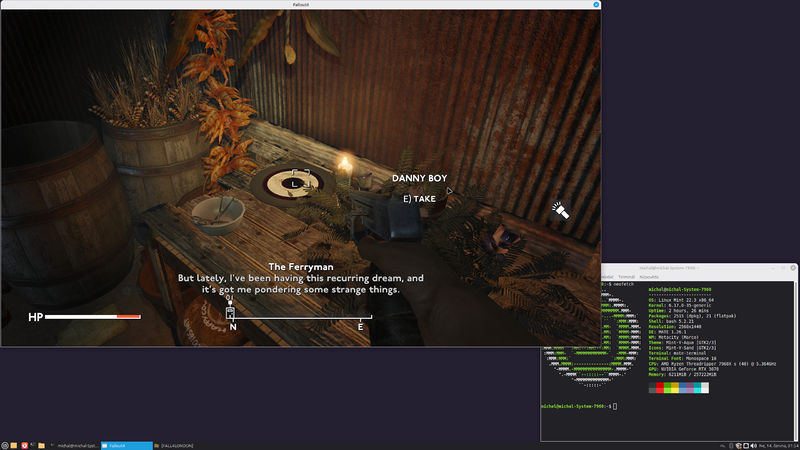
Task: Click red color block in neofetch output
Action: click(660, 388)
